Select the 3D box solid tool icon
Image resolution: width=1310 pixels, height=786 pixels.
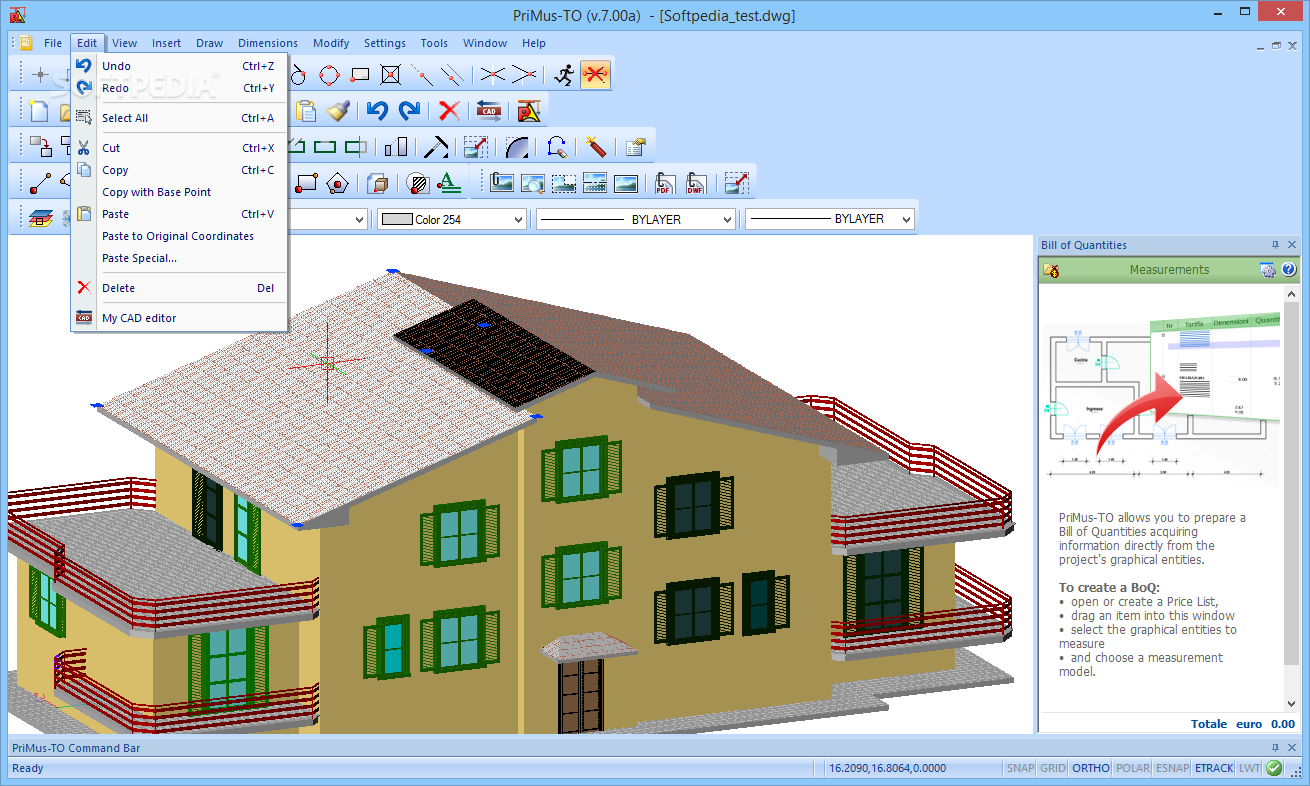(378, 183)
